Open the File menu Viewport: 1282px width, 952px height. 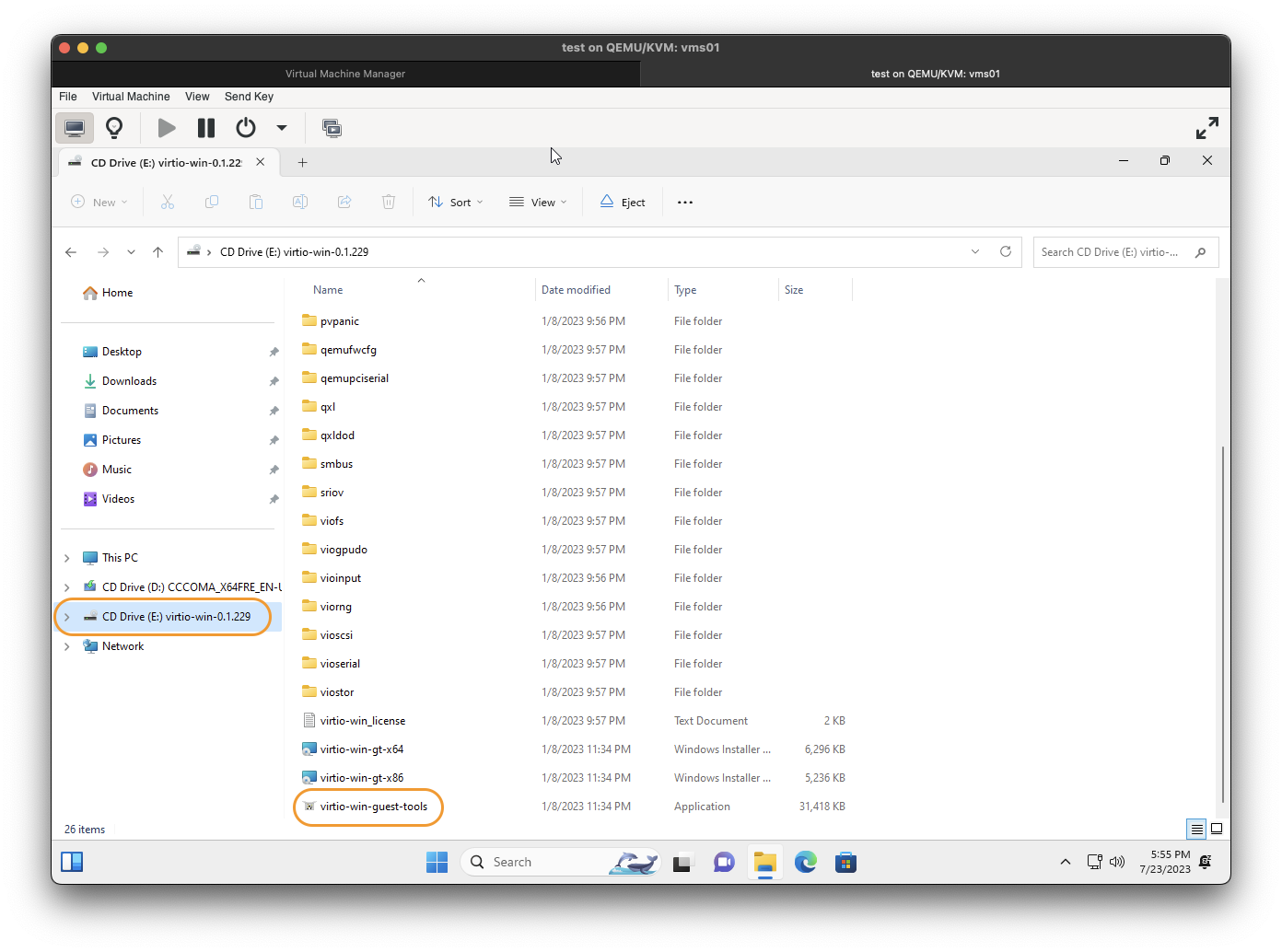click(x=68, y=97)
